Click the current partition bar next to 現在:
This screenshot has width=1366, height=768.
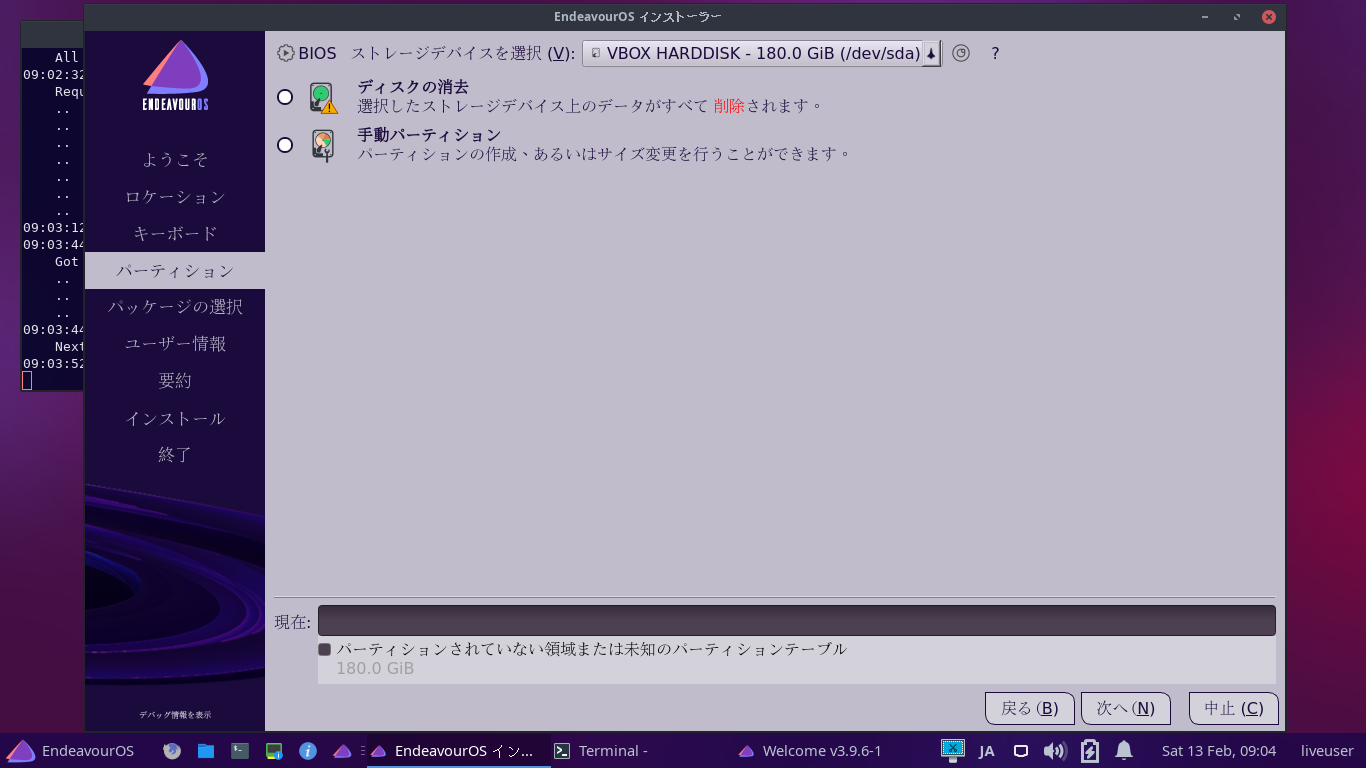(796, 620)
